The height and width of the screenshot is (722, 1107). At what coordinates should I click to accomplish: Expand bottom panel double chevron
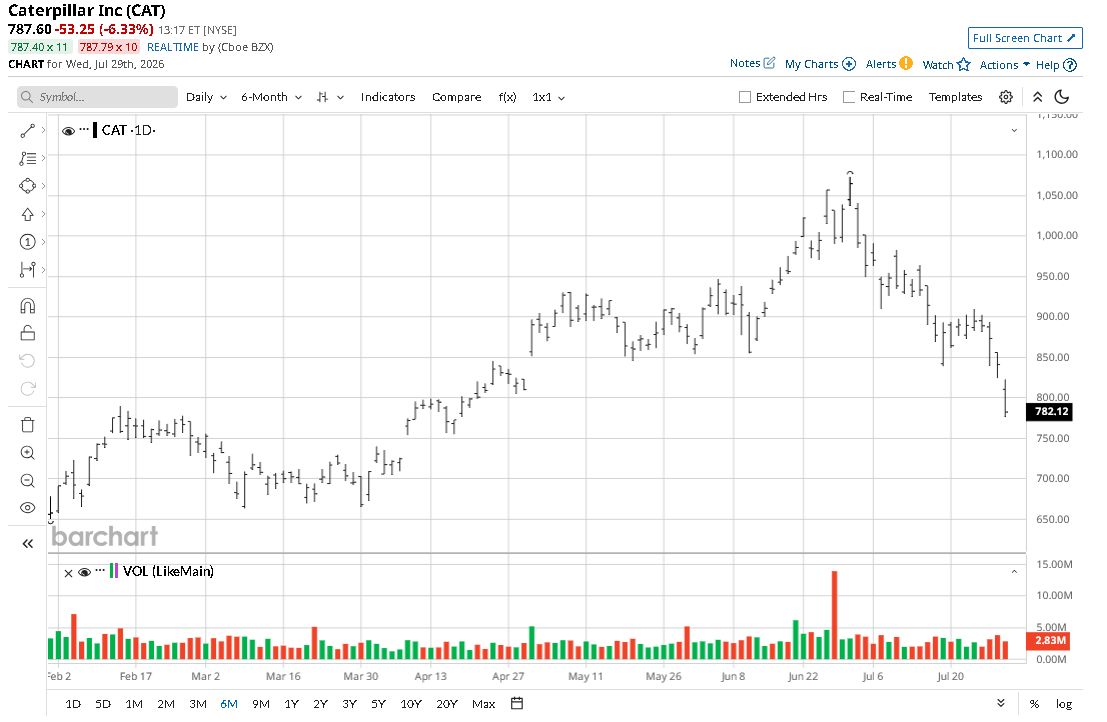[1000, 703]
